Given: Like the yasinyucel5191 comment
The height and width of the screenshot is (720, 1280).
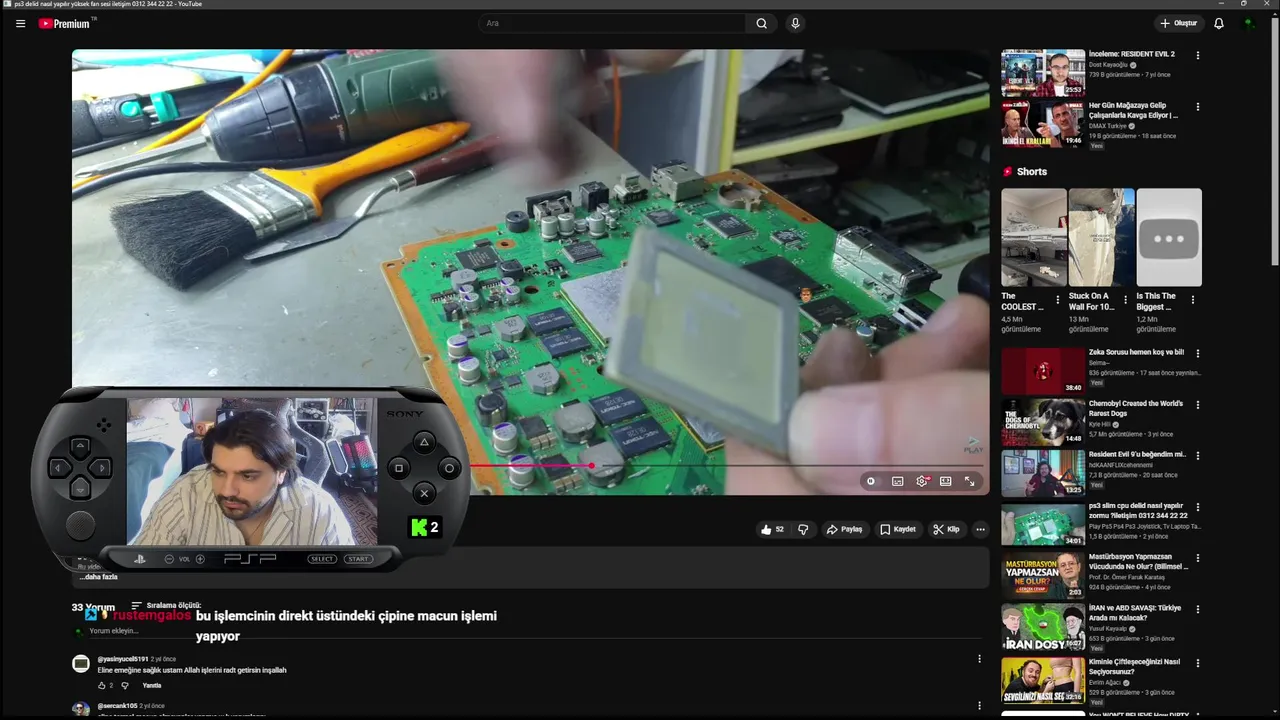Looking at the screenshot, I should tap(101, 685).
